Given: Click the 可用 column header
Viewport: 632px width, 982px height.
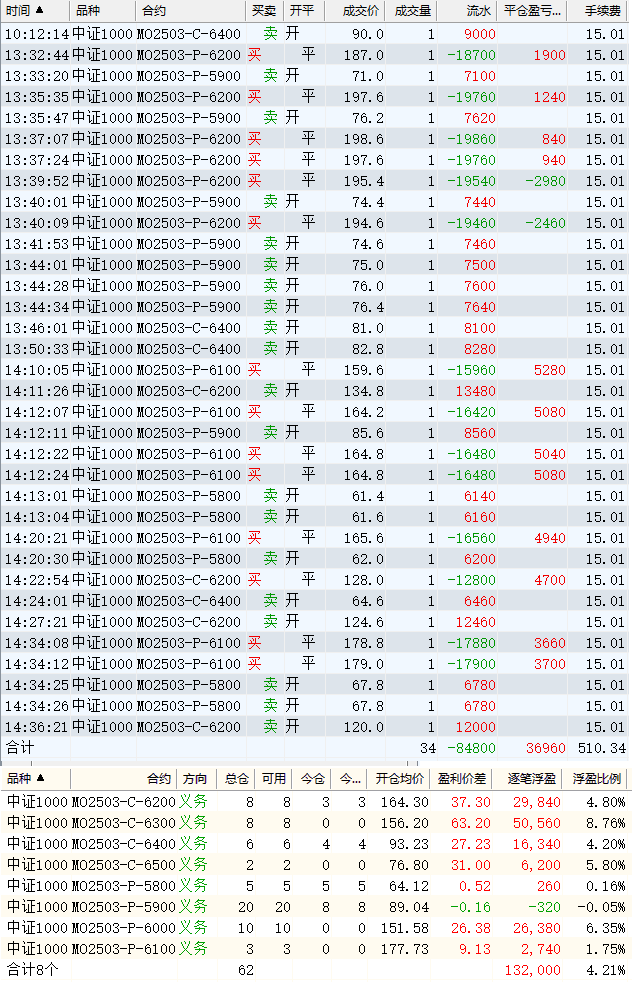Looking at the screenshot, I should tap(274, 778).
